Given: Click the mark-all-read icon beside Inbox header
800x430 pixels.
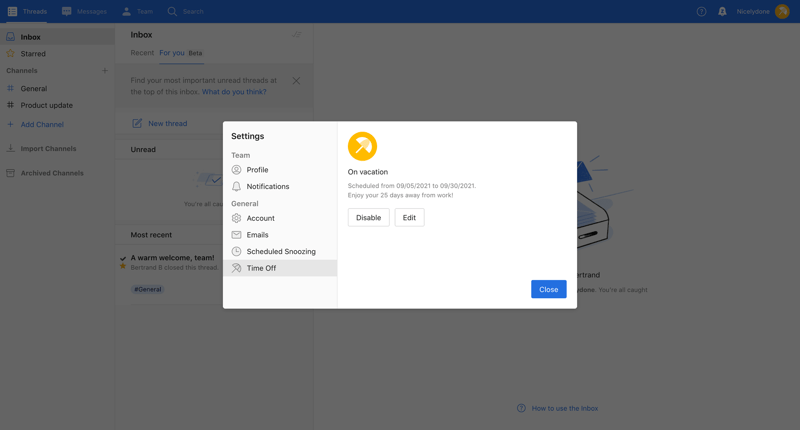Looking at the screenshot, I should coord(296,35).
